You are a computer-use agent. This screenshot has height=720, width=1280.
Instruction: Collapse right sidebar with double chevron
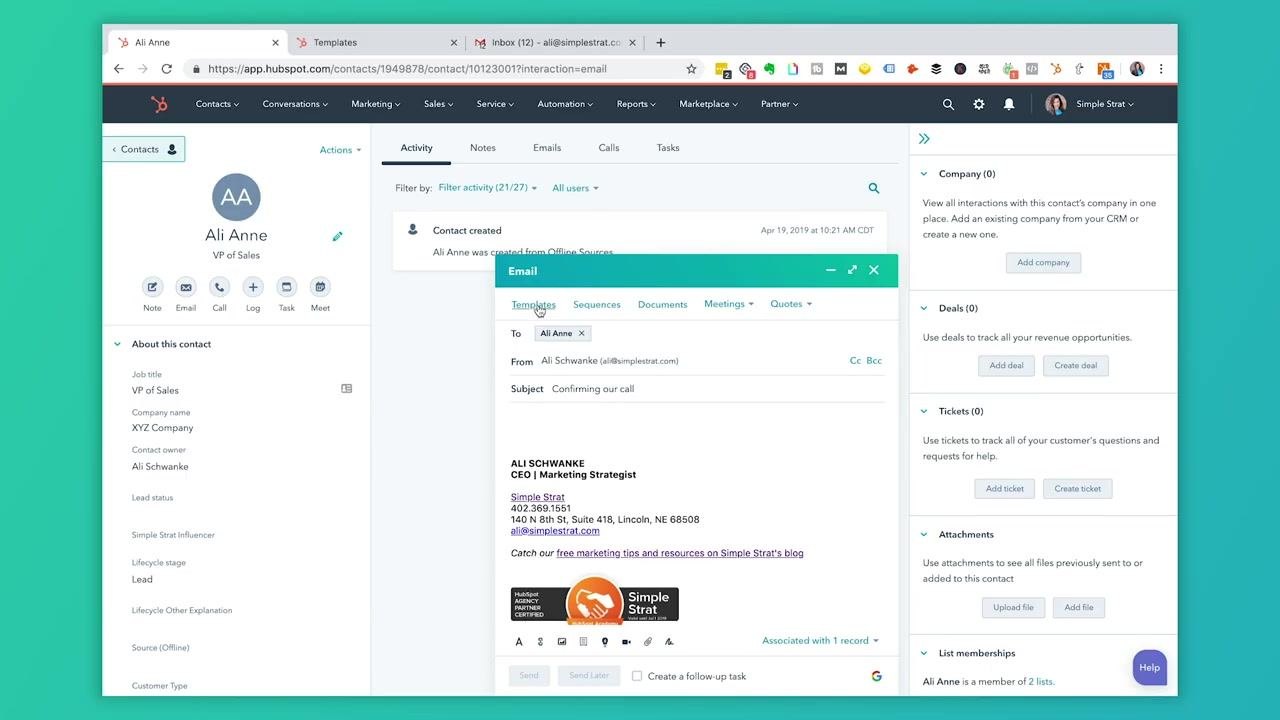click(x=924, y=139)
